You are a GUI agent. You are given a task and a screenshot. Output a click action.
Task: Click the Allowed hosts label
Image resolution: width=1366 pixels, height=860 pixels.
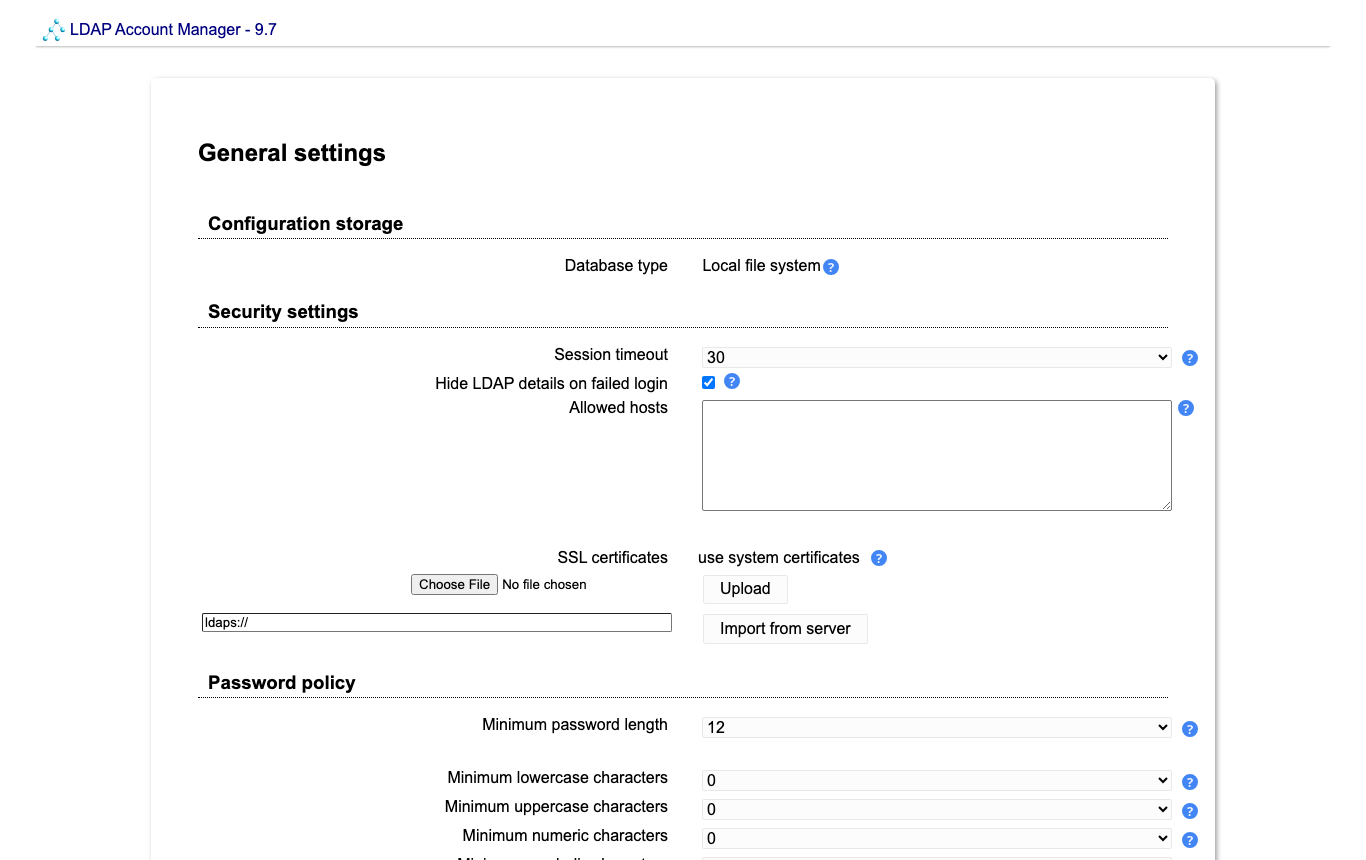point(619,408)
